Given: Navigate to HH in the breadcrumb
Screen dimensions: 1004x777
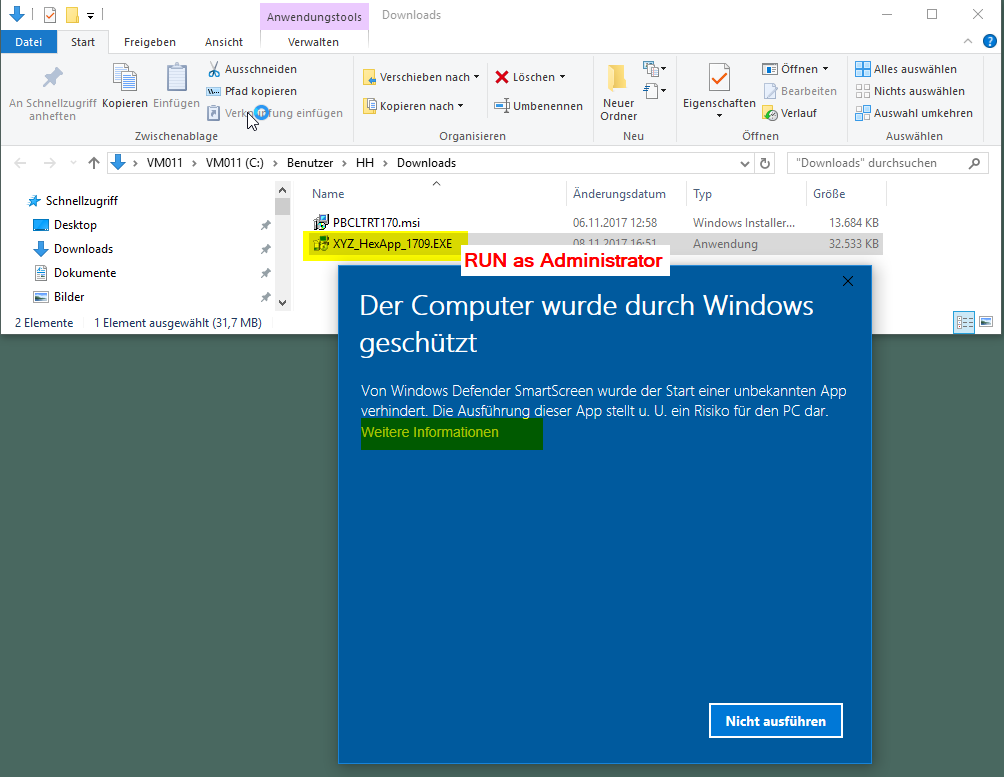Looking at the screenshot, I should (x=365, y=163).
